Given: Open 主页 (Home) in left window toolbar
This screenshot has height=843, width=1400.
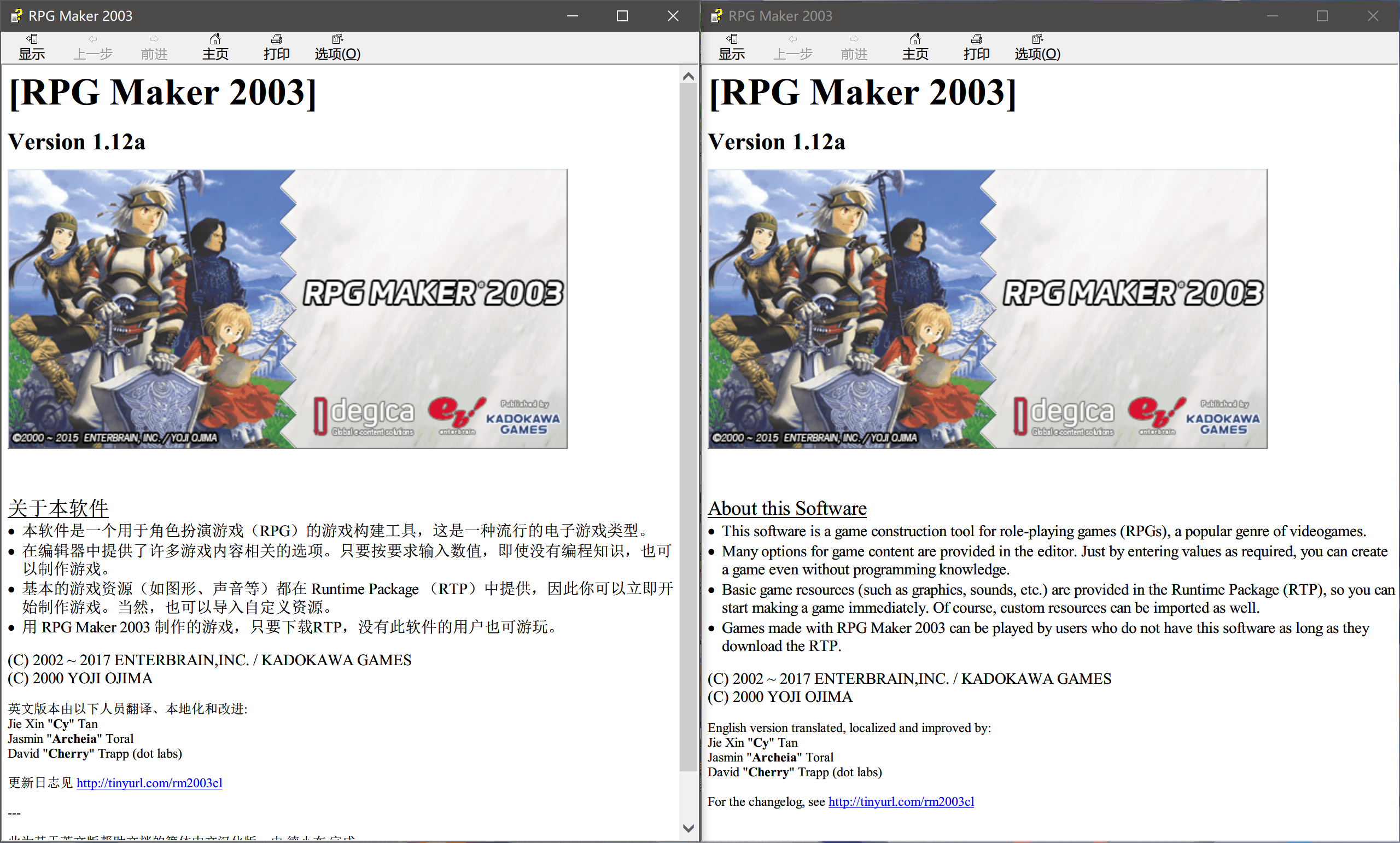Looking at the screenshot, I should (215, 47).
